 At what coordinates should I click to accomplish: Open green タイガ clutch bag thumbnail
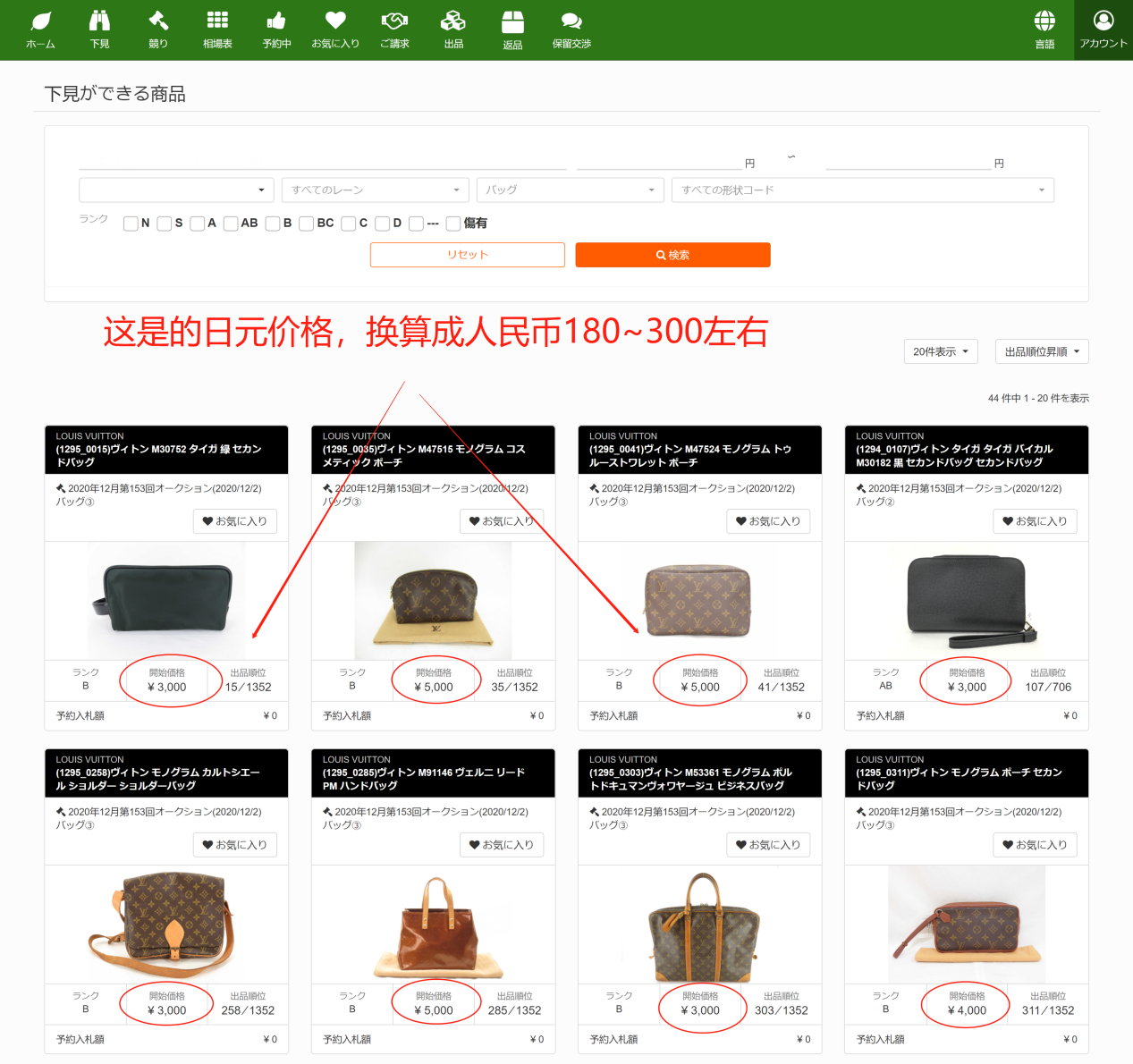point(166,601)
